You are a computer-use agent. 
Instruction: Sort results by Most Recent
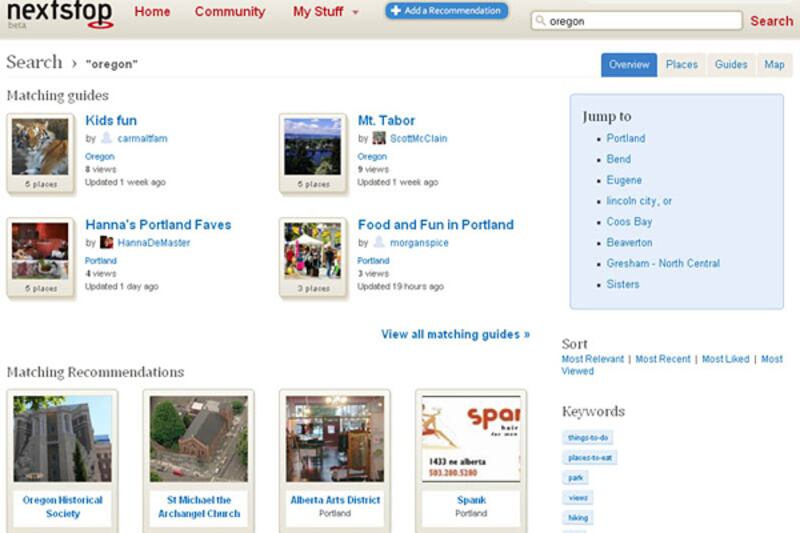tap(662, 359)
